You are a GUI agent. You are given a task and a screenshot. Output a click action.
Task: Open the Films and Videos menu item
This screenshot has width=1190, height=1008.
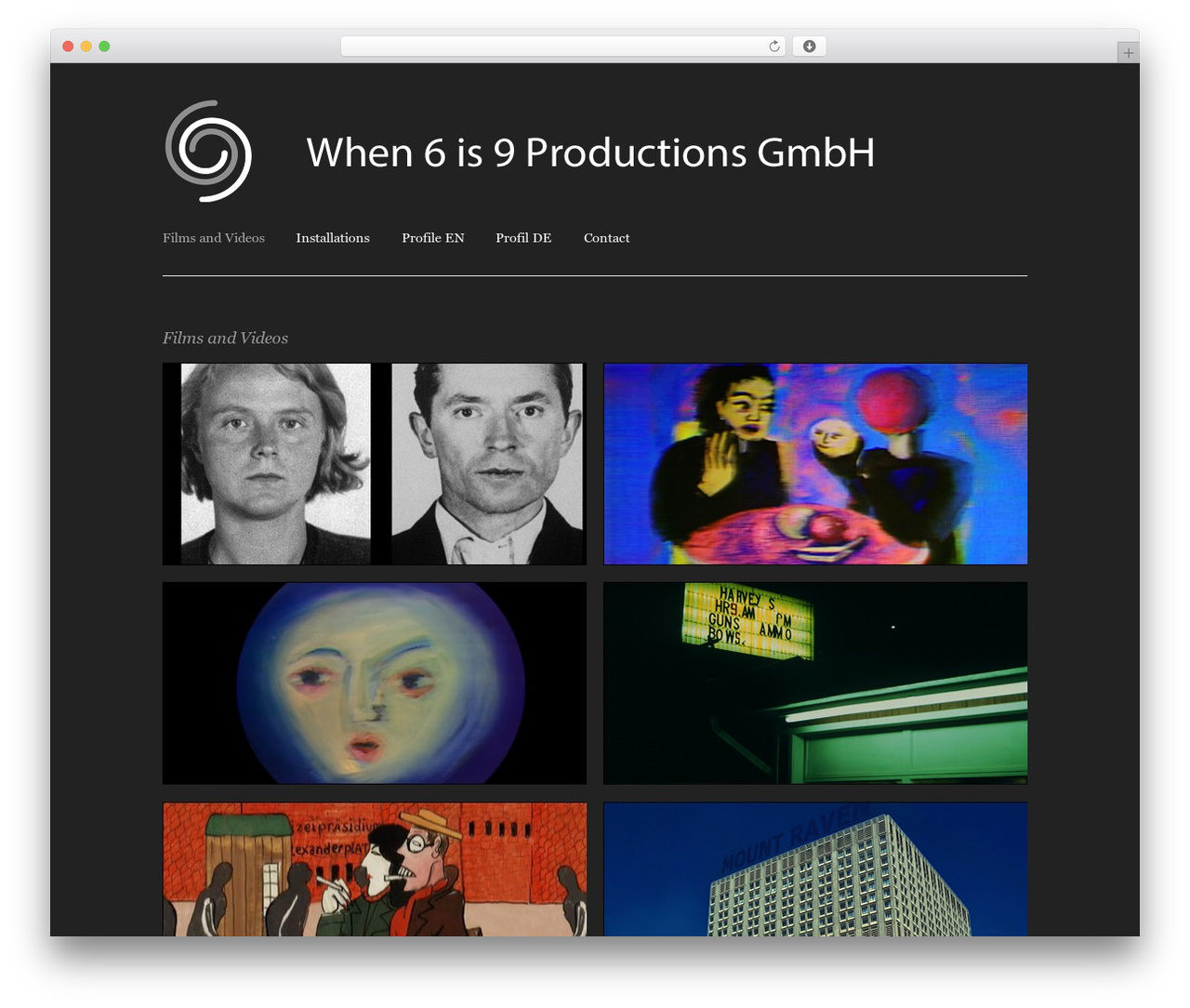point(214,238)
